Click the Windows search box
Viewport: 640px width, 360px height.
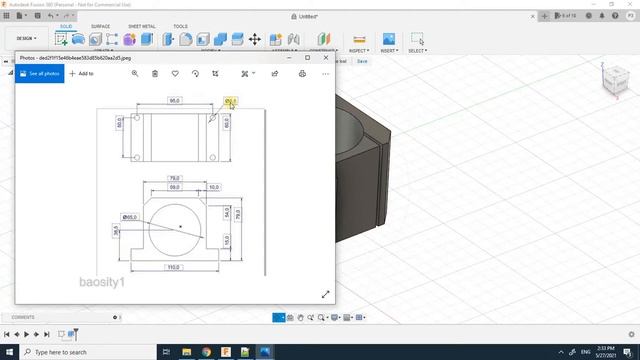point(88,352)
